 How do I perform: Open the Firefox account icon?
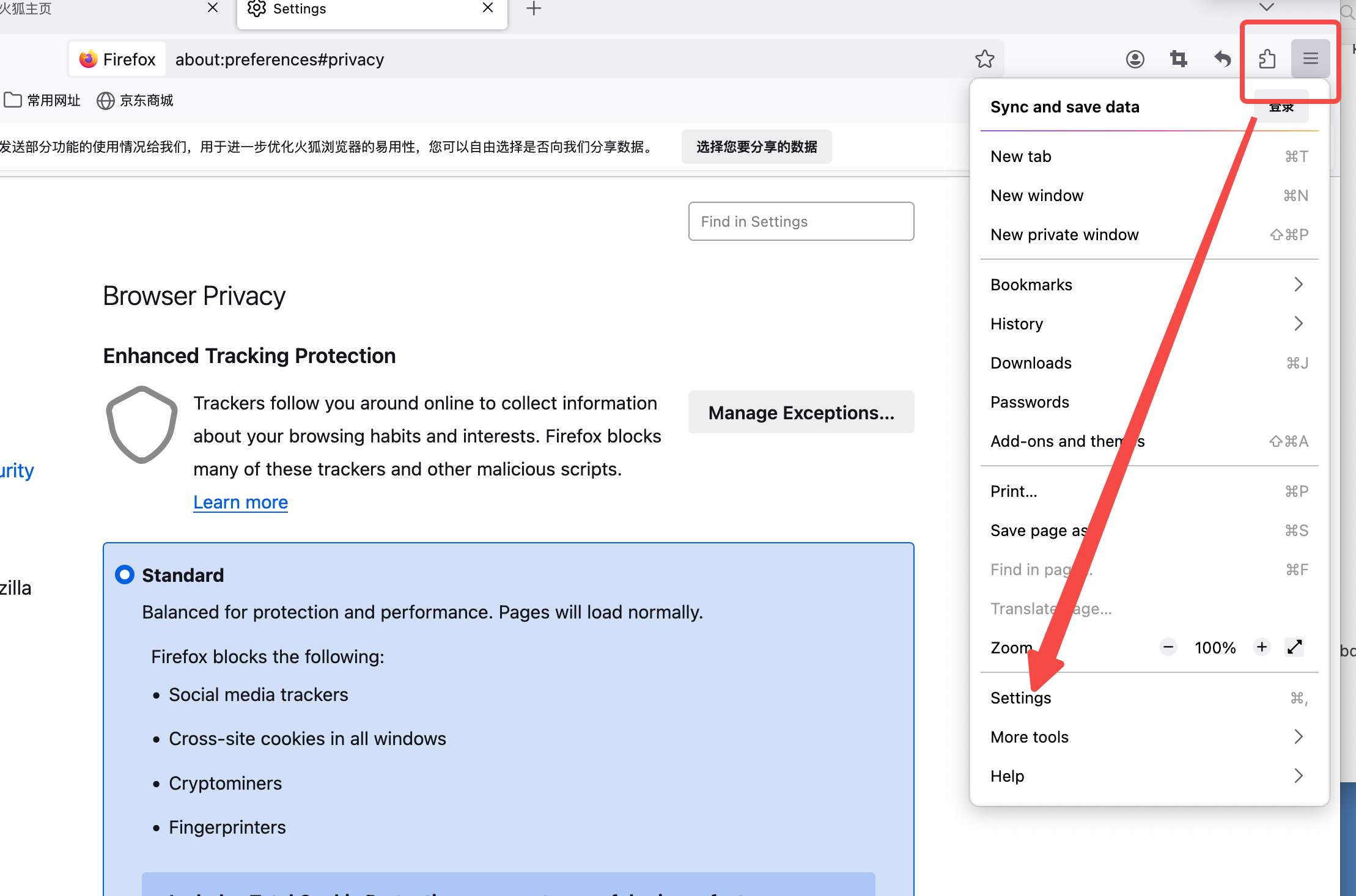(x=1135, y=59)
